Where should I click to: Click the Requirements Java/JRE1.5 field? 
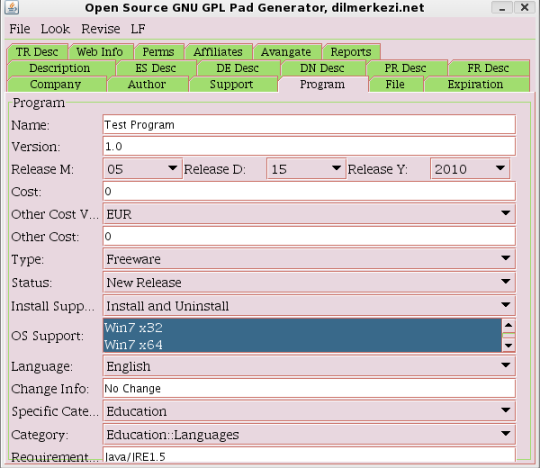click(309, 455)
